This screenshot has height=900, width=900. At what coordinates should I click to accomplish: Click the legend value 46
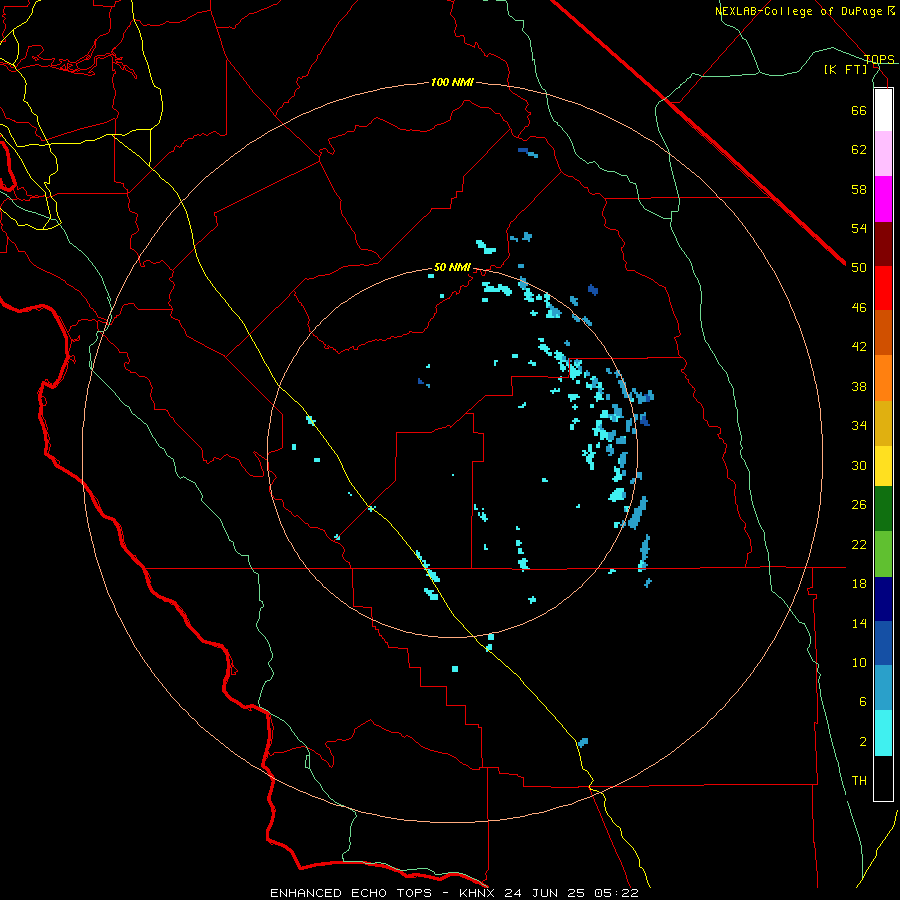pyautogui.click(x=859, y=308)
